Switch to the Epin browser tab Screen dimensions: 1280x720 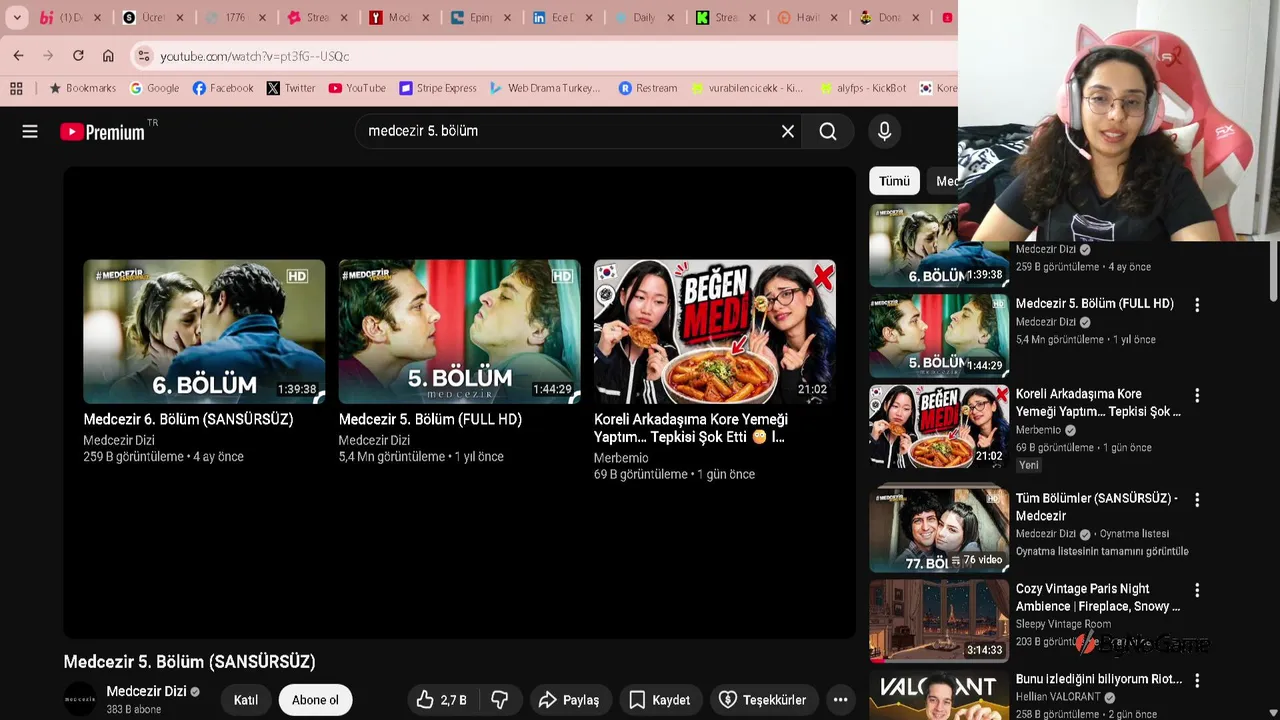point(481,17)
